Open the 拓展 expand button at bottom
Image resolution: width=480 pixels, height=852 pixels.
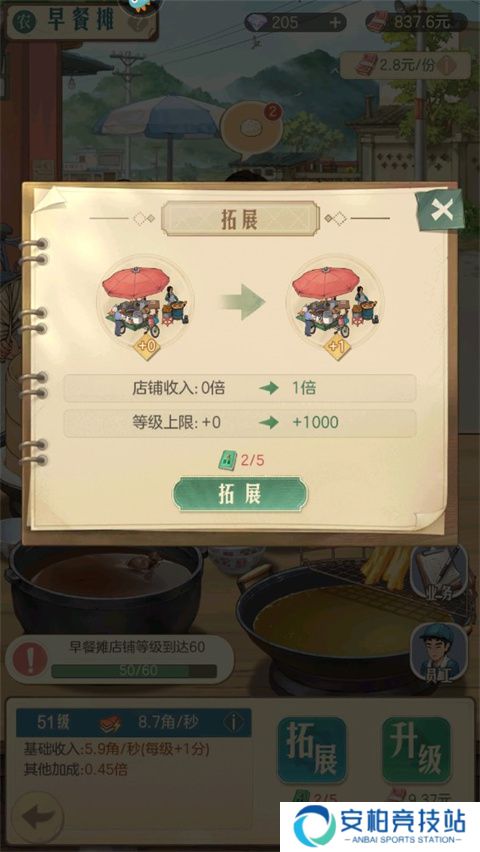point(312,750)
